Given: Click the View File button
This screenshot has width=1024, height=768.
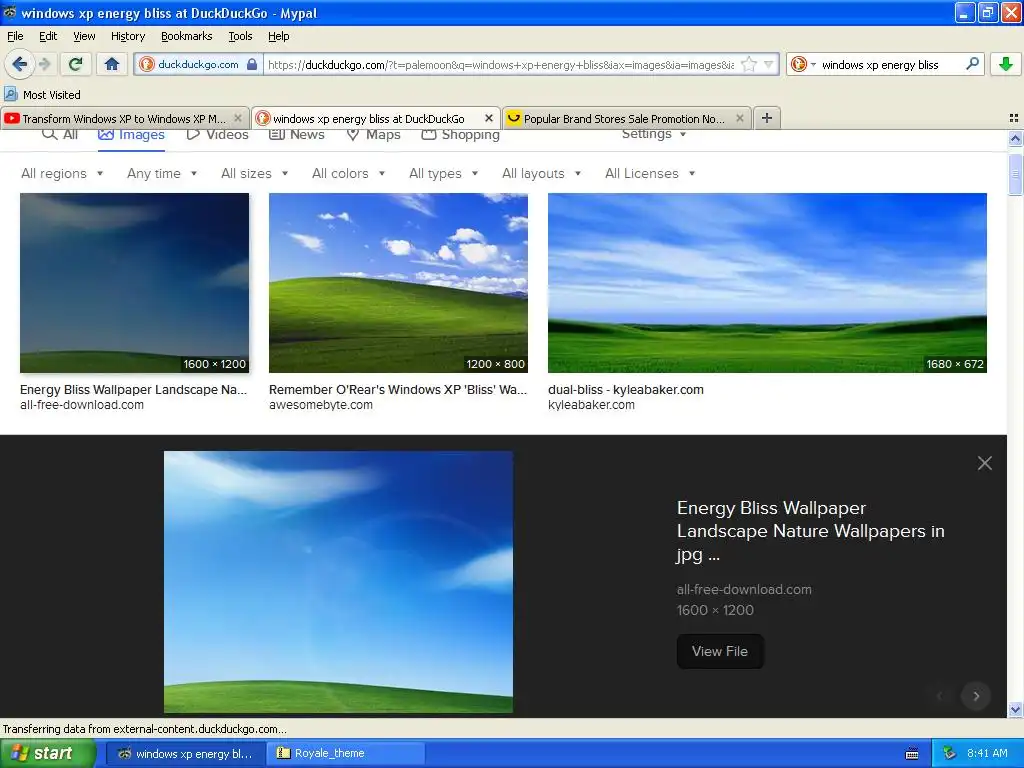Looking at the screenshot, I should 720,651.
